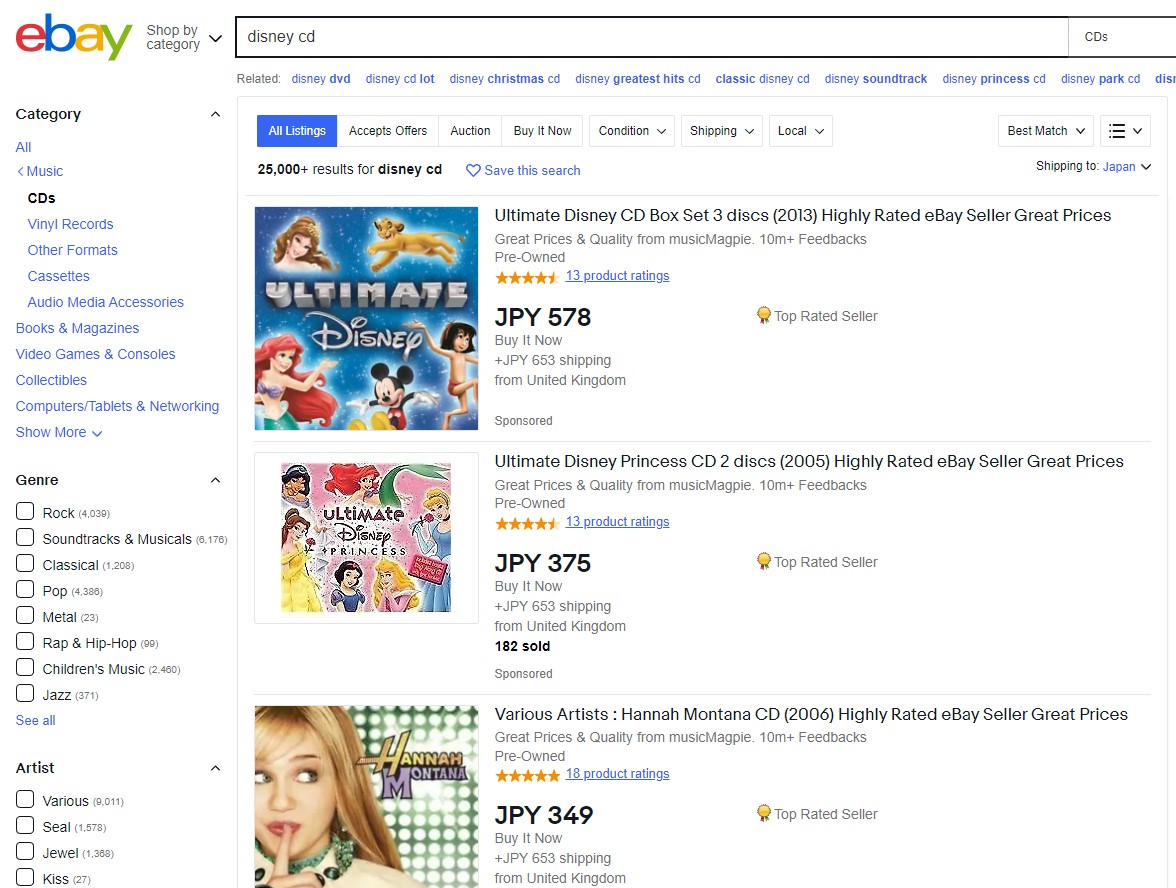
Task: Click the eBay logo
Action: point(74,37)
